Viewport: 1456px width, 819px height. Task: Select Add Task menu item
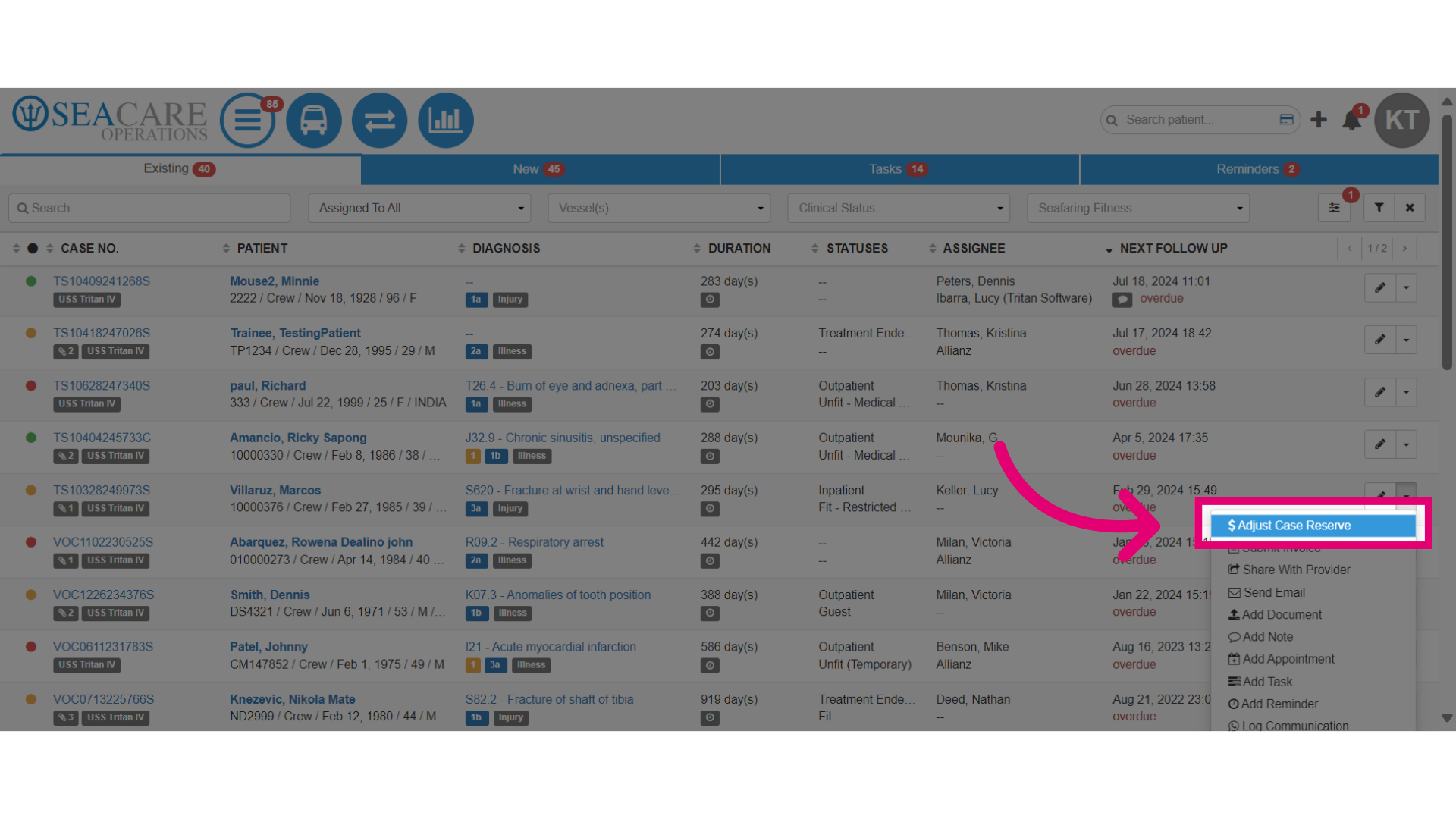pos(1313,682)
